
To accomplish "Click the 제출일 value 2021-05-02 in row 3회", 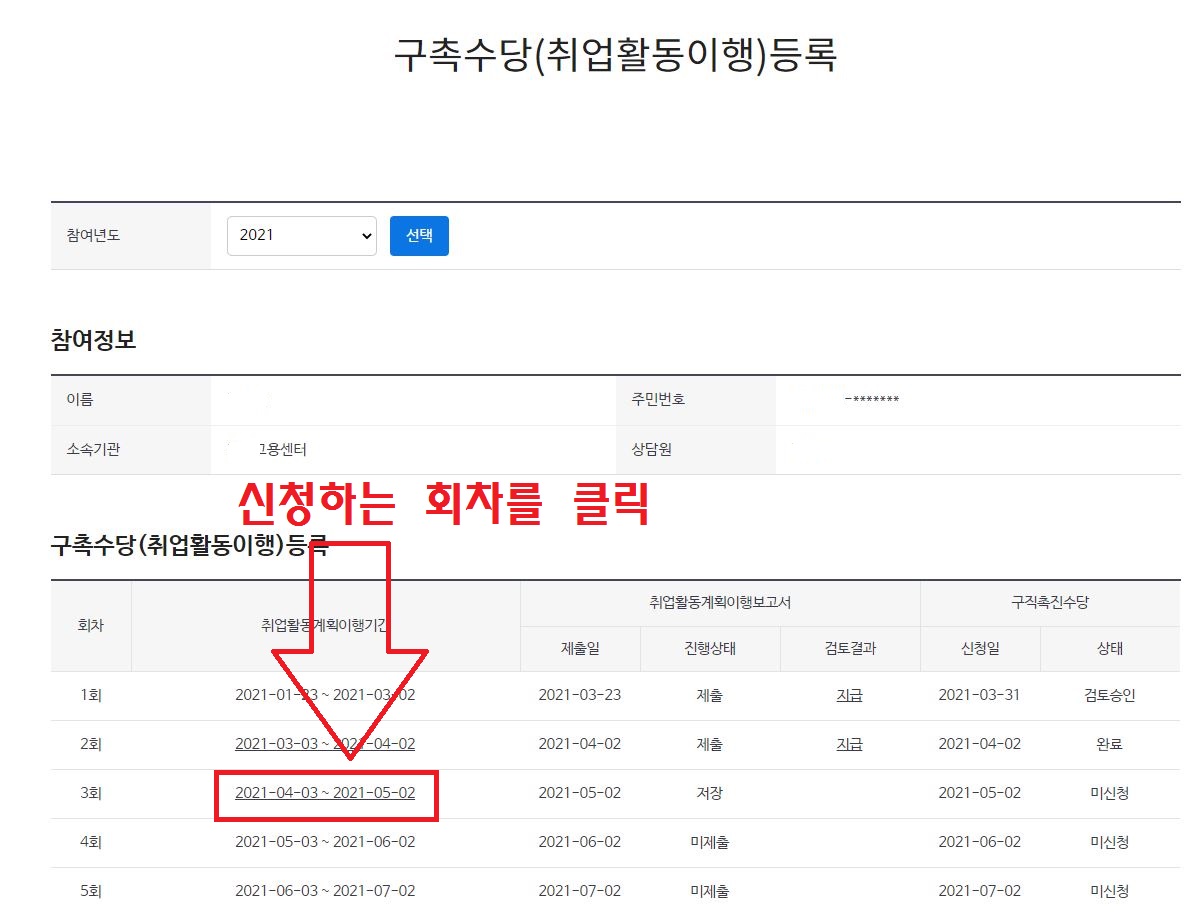I will [x=580, y=793].
